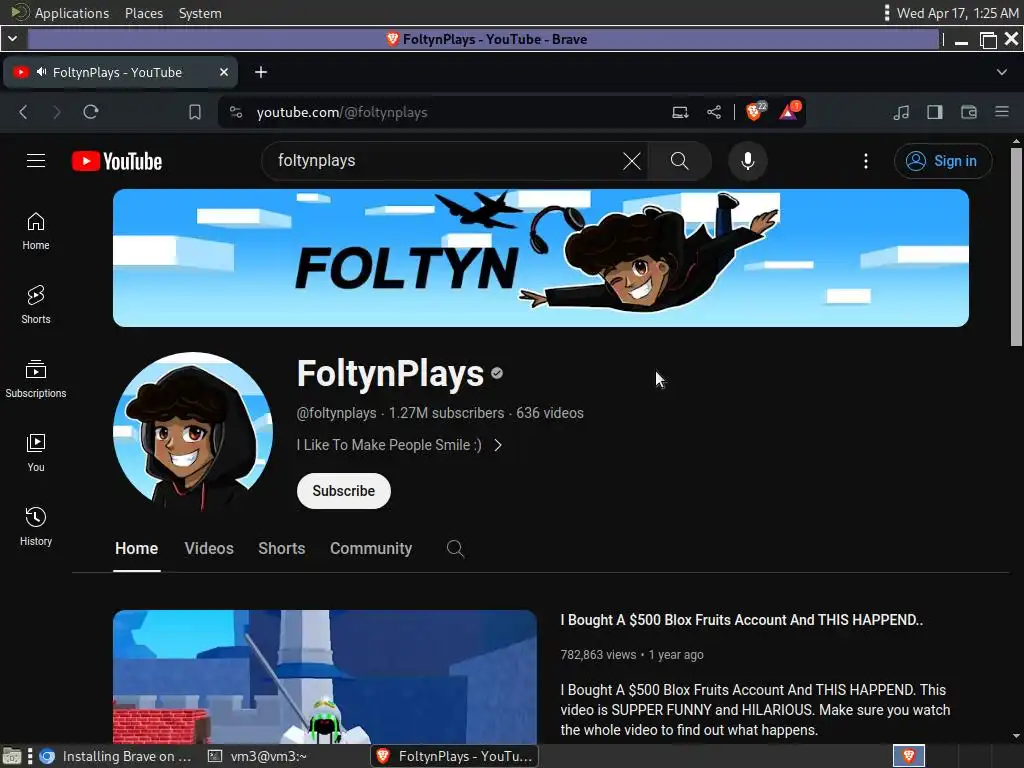Go forward in browser
Image resolution: width=1024 pixels, height=768 pixels.
(x=57, y=112)
